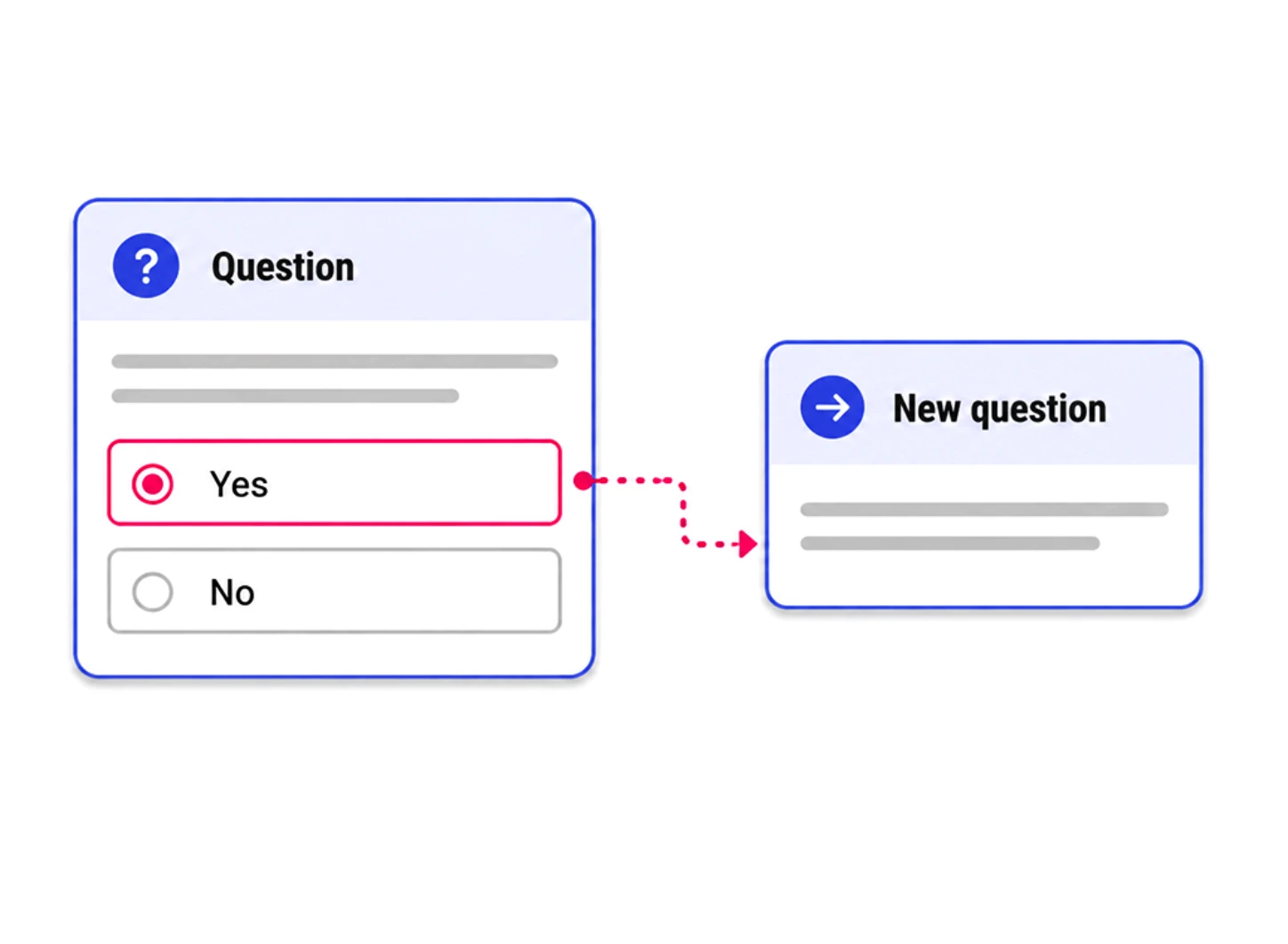Click the "No" label text
The height and width of the screenshot is (944, 1288).
tap(232, 593)
